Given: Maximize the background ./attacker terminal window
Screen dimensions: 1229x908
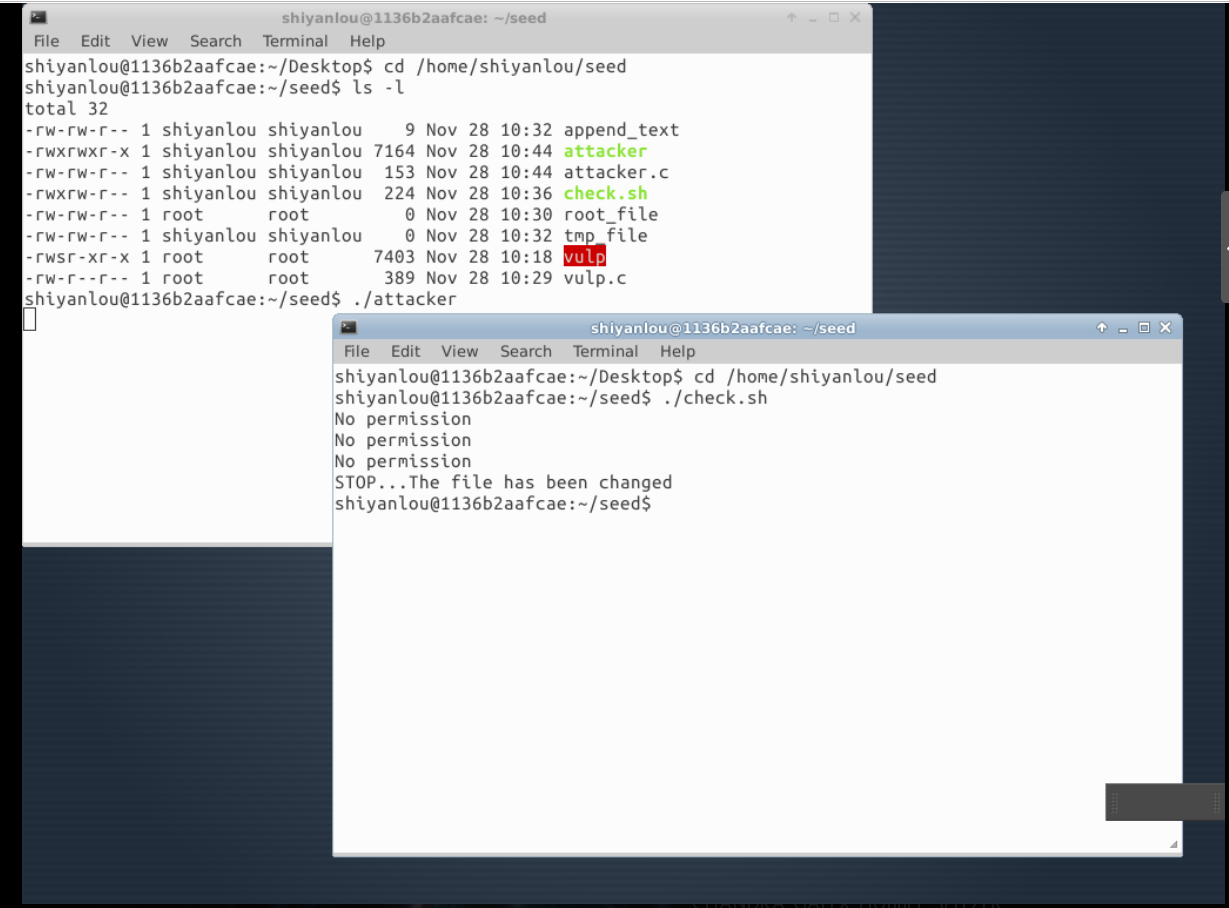Looking at the screenshot, I should point(834,18).
